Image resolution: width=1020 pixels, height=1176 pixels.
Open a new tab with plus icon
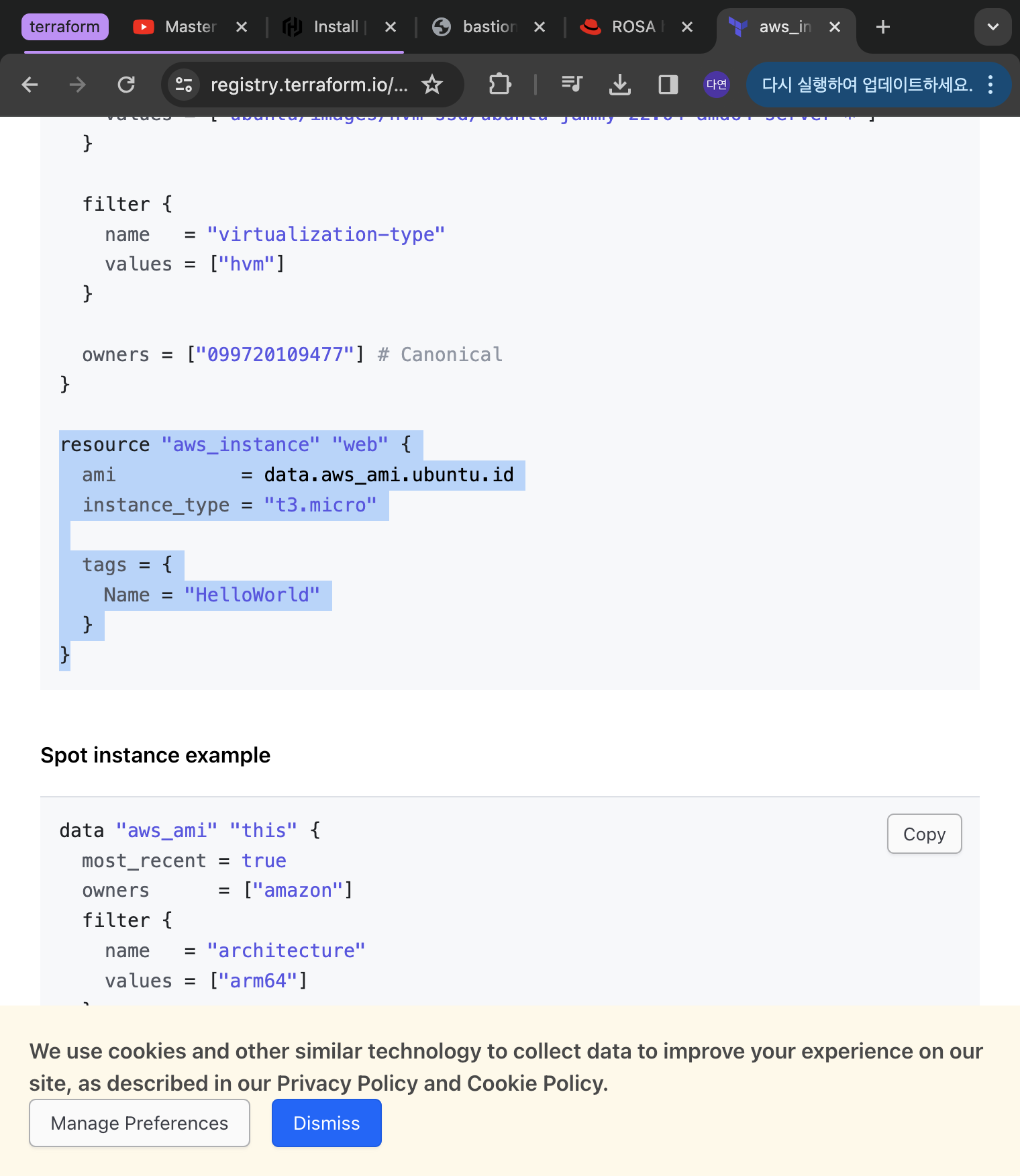coord(883,27)
